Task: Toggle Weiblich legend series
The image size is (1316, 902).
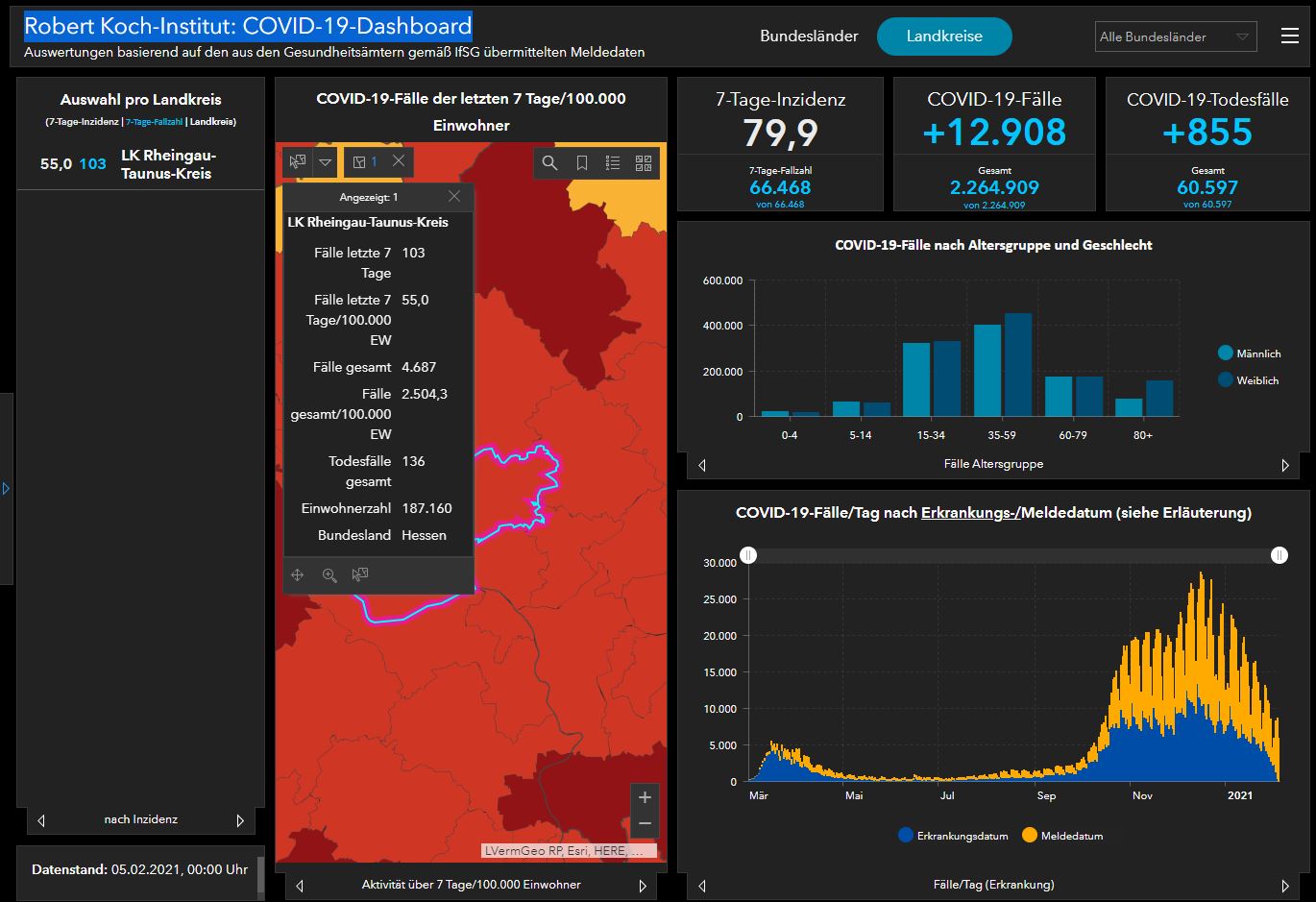Action: coord(1248,380)
